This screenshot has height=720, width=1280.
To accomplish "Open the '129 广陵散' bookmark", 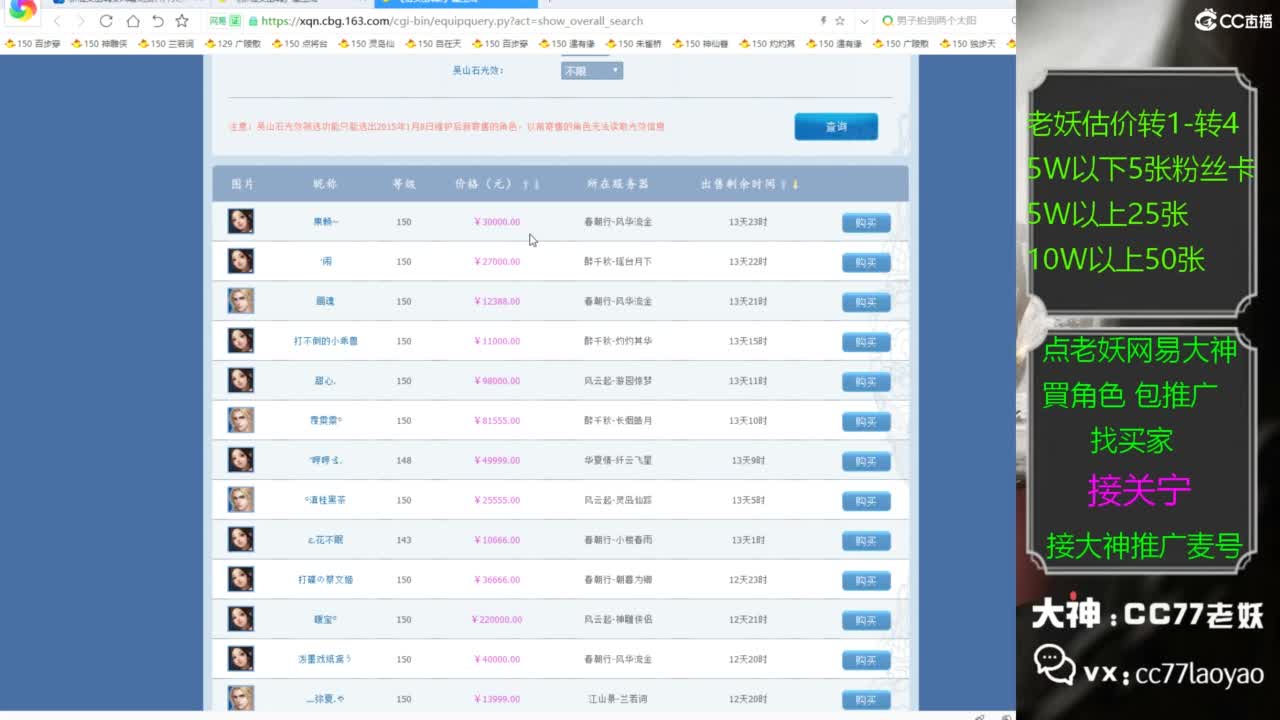I will point(233,44).
